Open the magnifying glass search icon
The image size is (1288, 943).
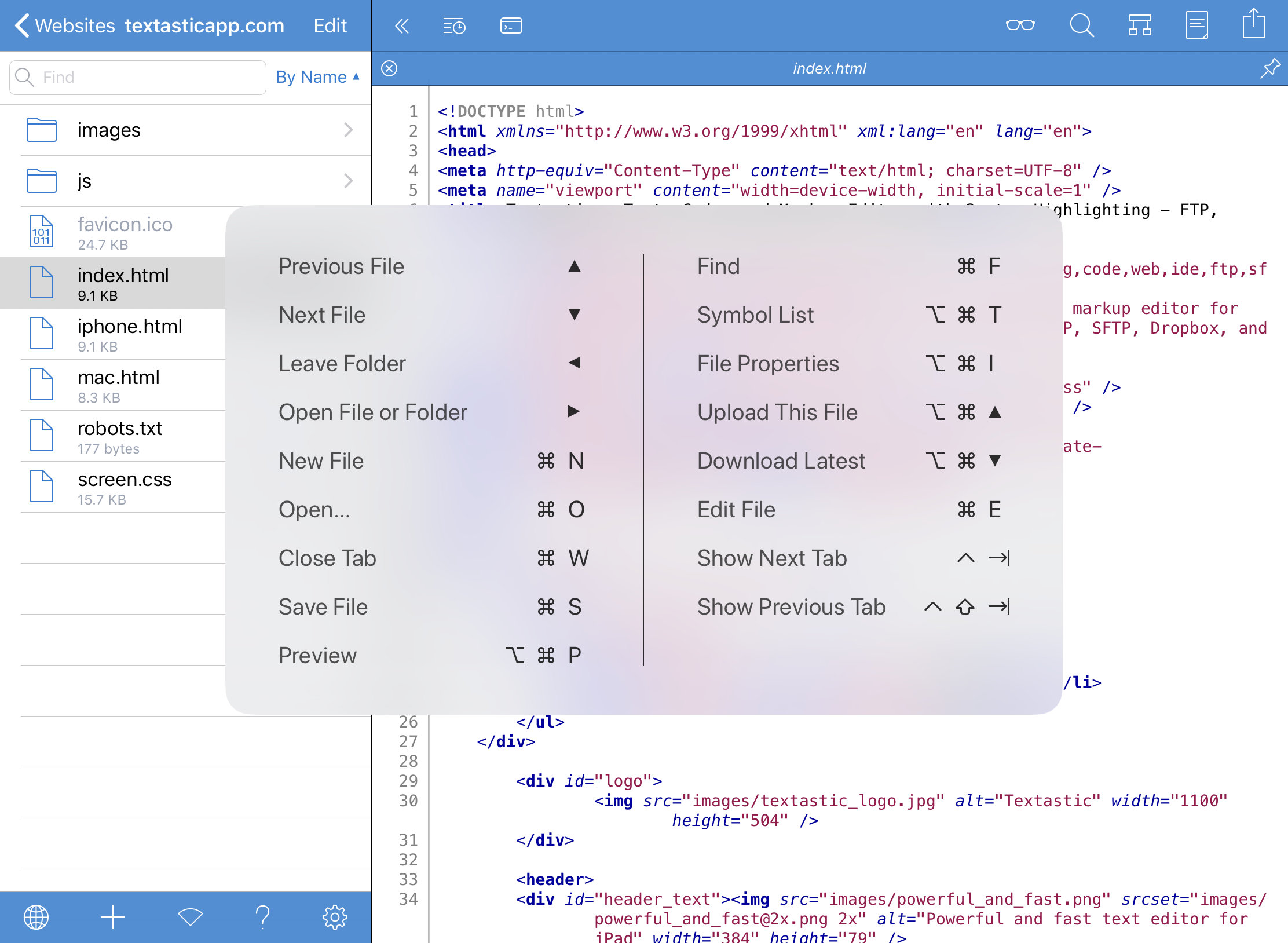pyautogui.click(x=1081, y=25)
